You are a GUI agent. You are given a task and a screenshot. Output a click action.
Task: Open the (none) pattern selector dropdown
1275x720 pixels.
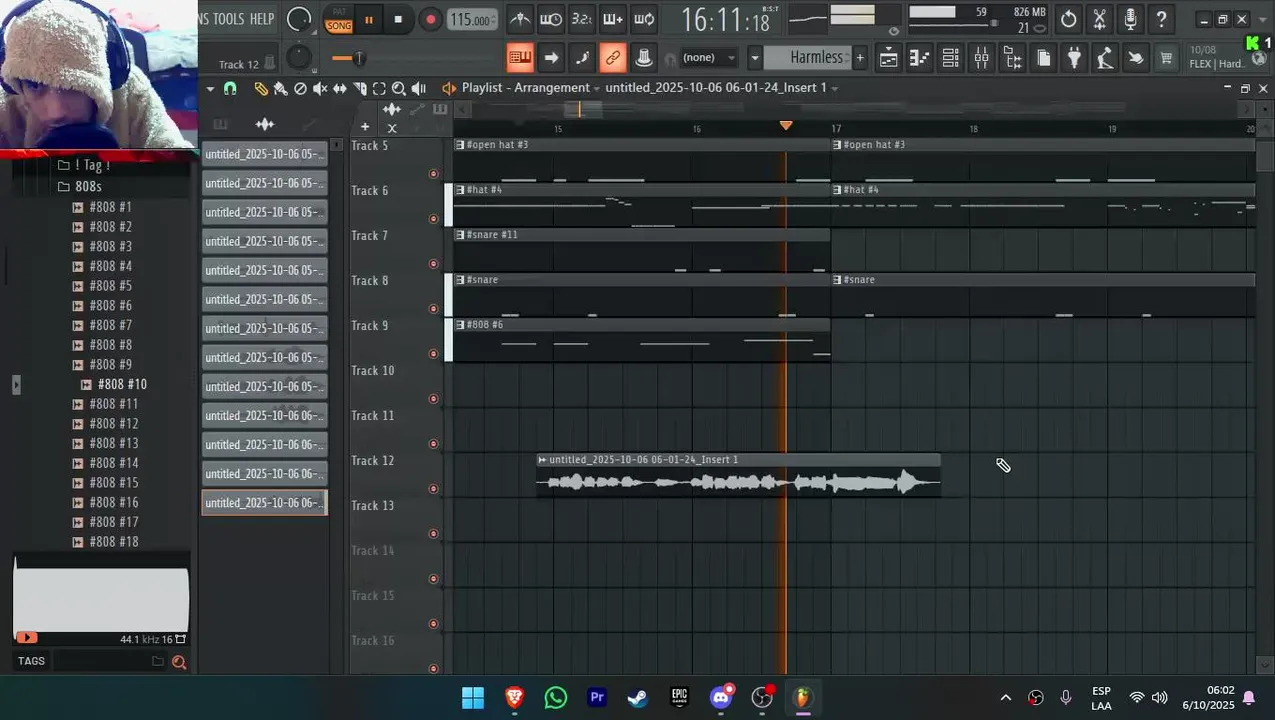[x=709, y=58]
